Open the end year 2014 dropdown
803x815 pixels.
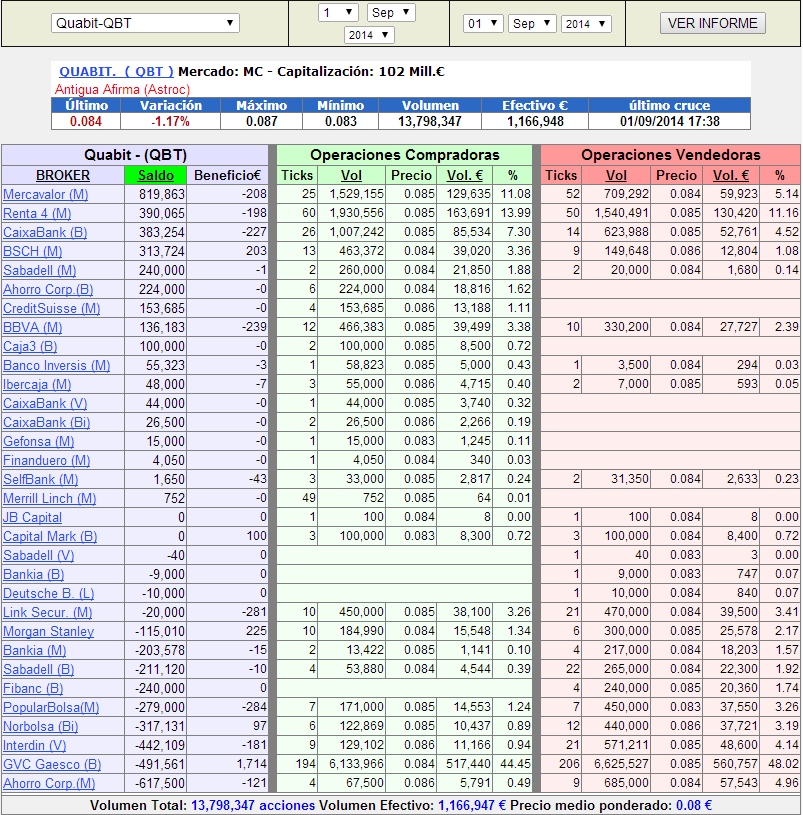click(586, 23)
